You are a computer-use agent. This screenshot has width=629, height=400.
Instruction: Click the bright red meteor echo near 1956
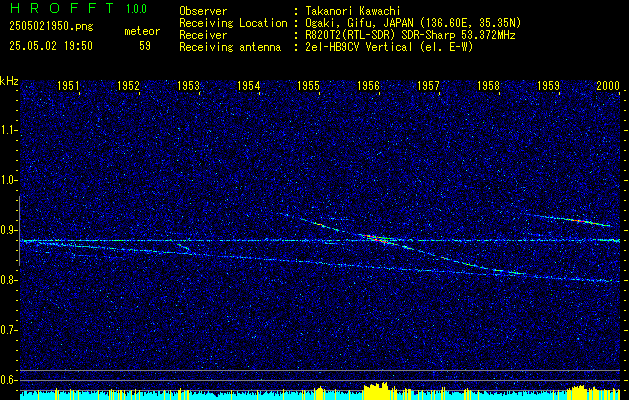click(x=374, y=238)
